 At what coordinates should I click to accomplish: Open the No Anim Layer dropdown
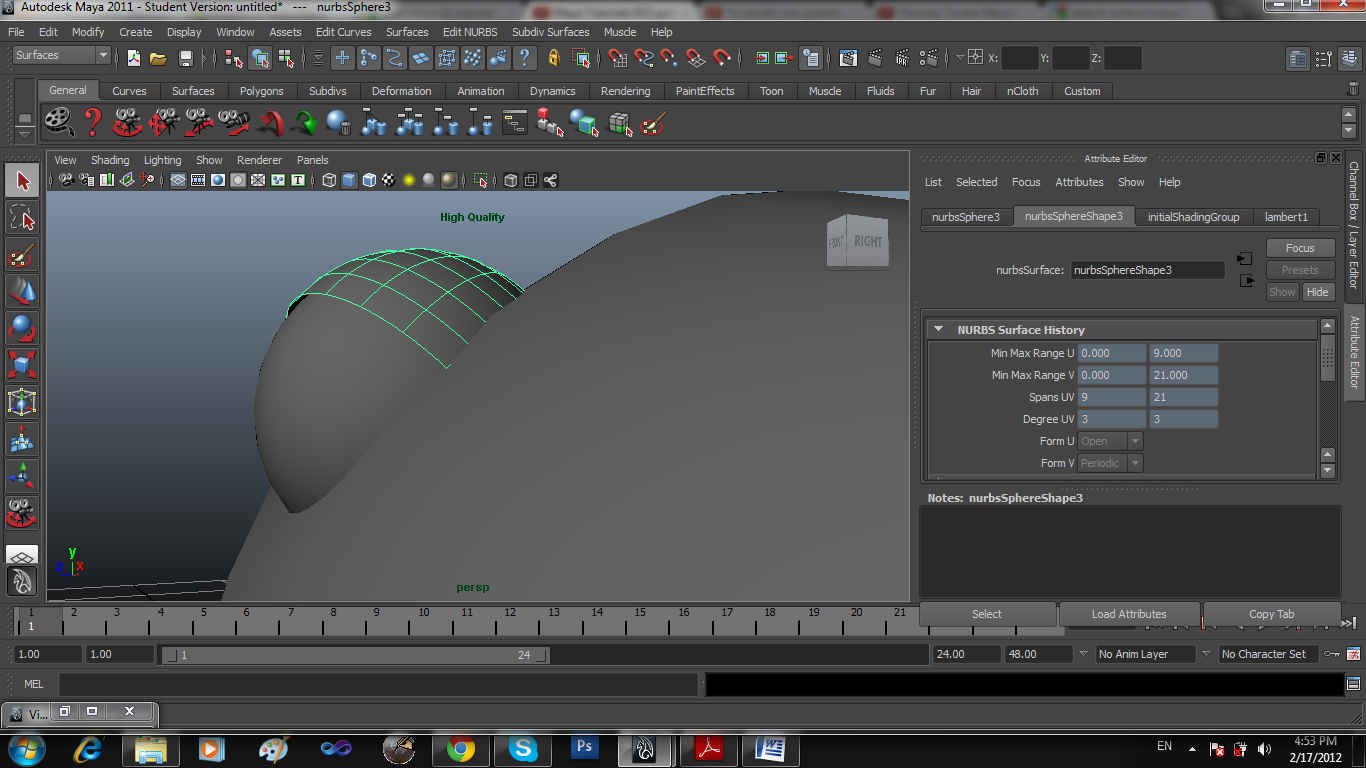[x=1145, y=654]
